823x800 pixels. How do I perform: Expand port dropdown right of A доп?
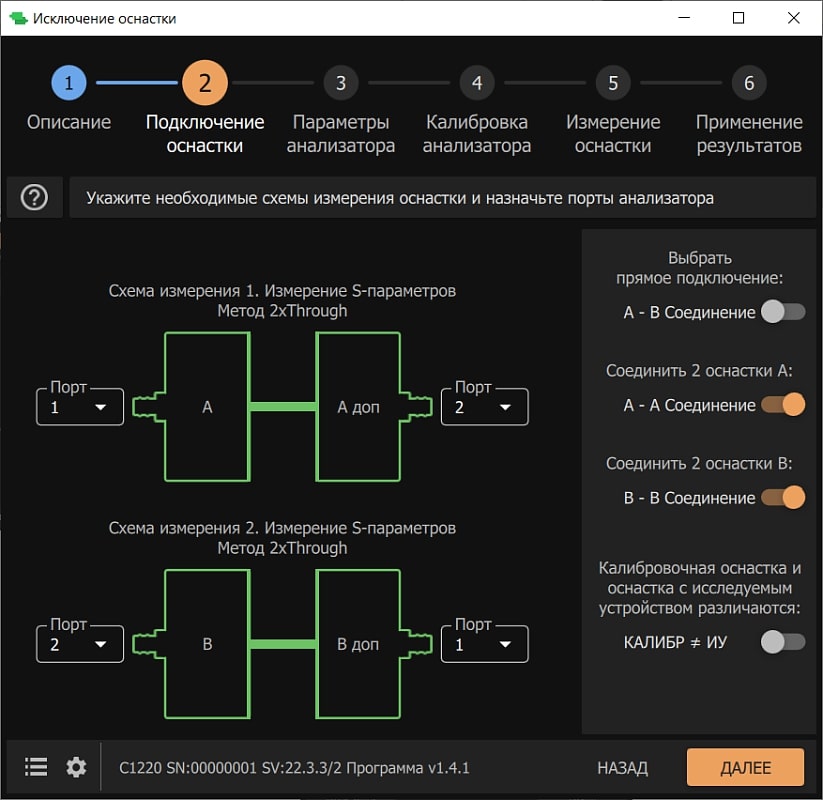tap(484, 407)
